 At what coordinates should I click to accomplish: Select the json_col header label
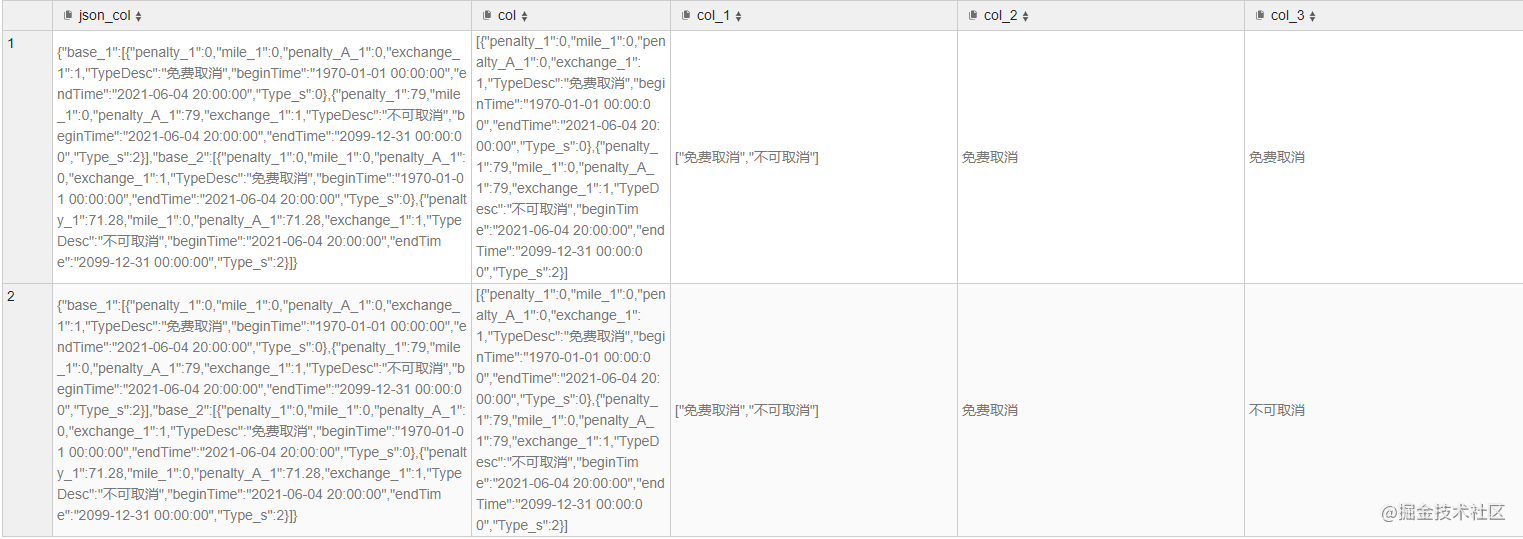(105, 16)
